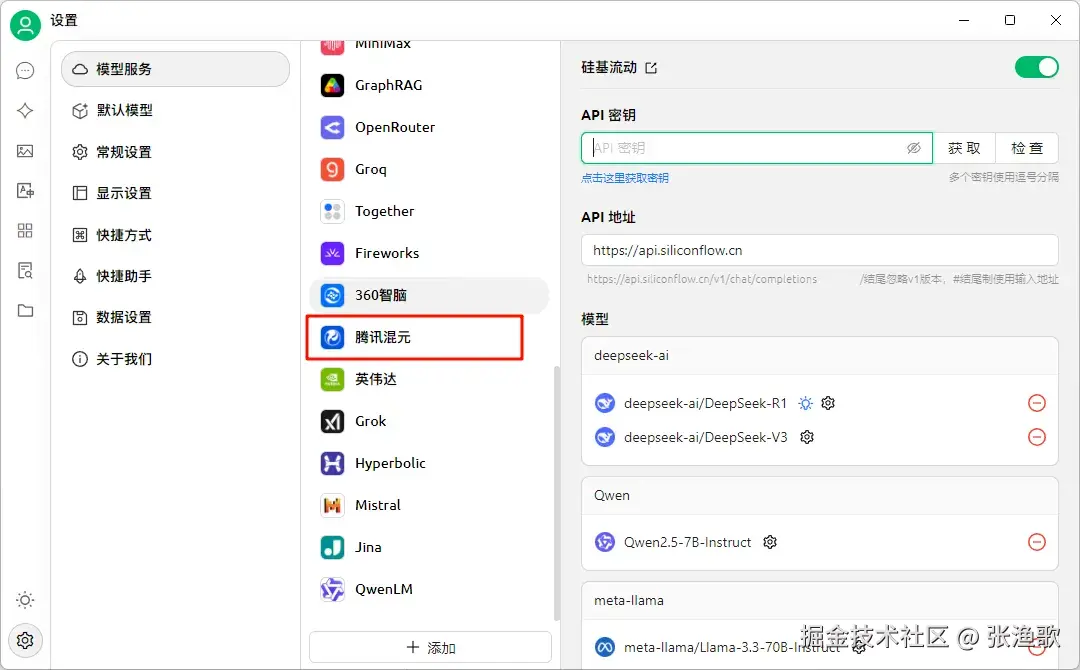Open the mini apps grid in sidebar

tap(25, 231)
